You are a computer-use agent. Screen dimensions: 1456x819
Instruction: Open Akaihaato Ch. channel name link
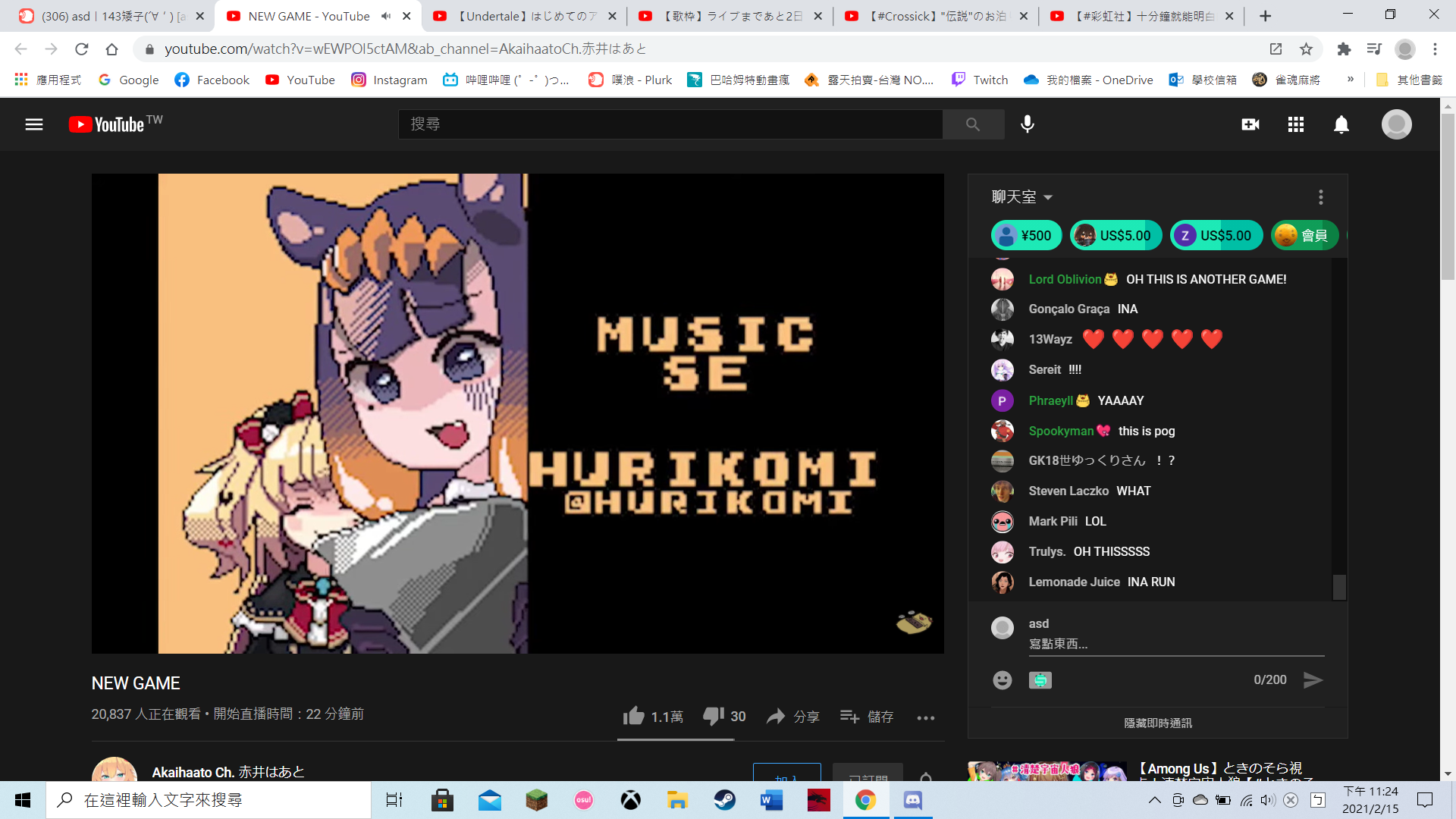pyautogui.click(x=228, y=772)
